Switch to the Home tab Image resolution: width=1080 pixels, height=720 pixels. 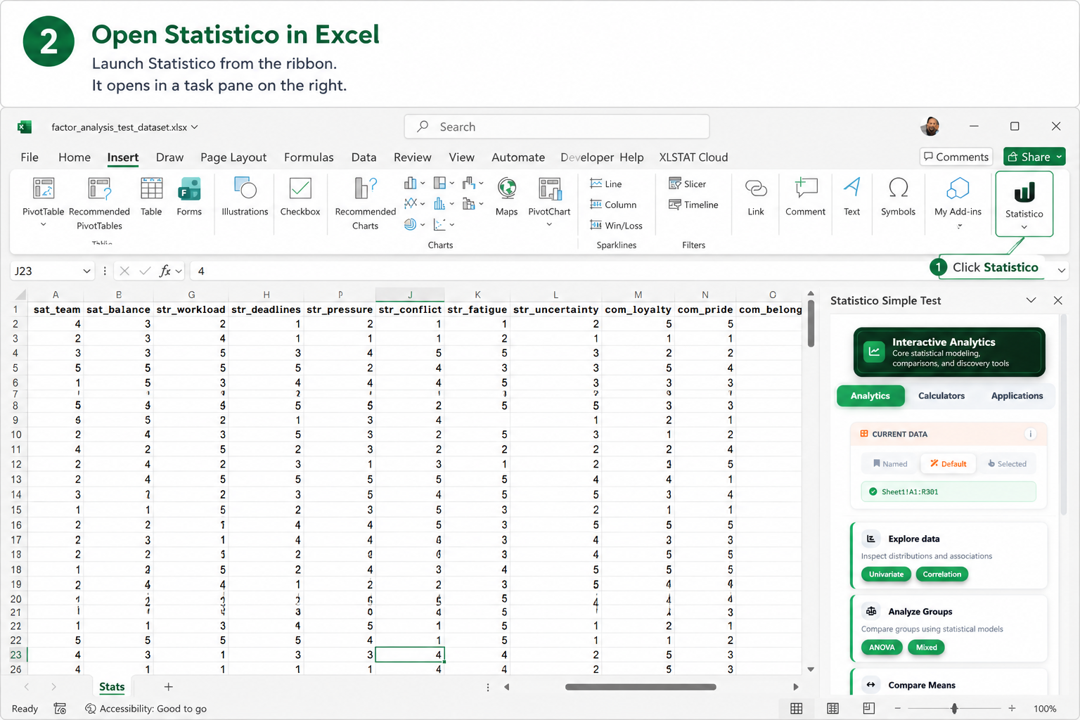tap(74, 157)
